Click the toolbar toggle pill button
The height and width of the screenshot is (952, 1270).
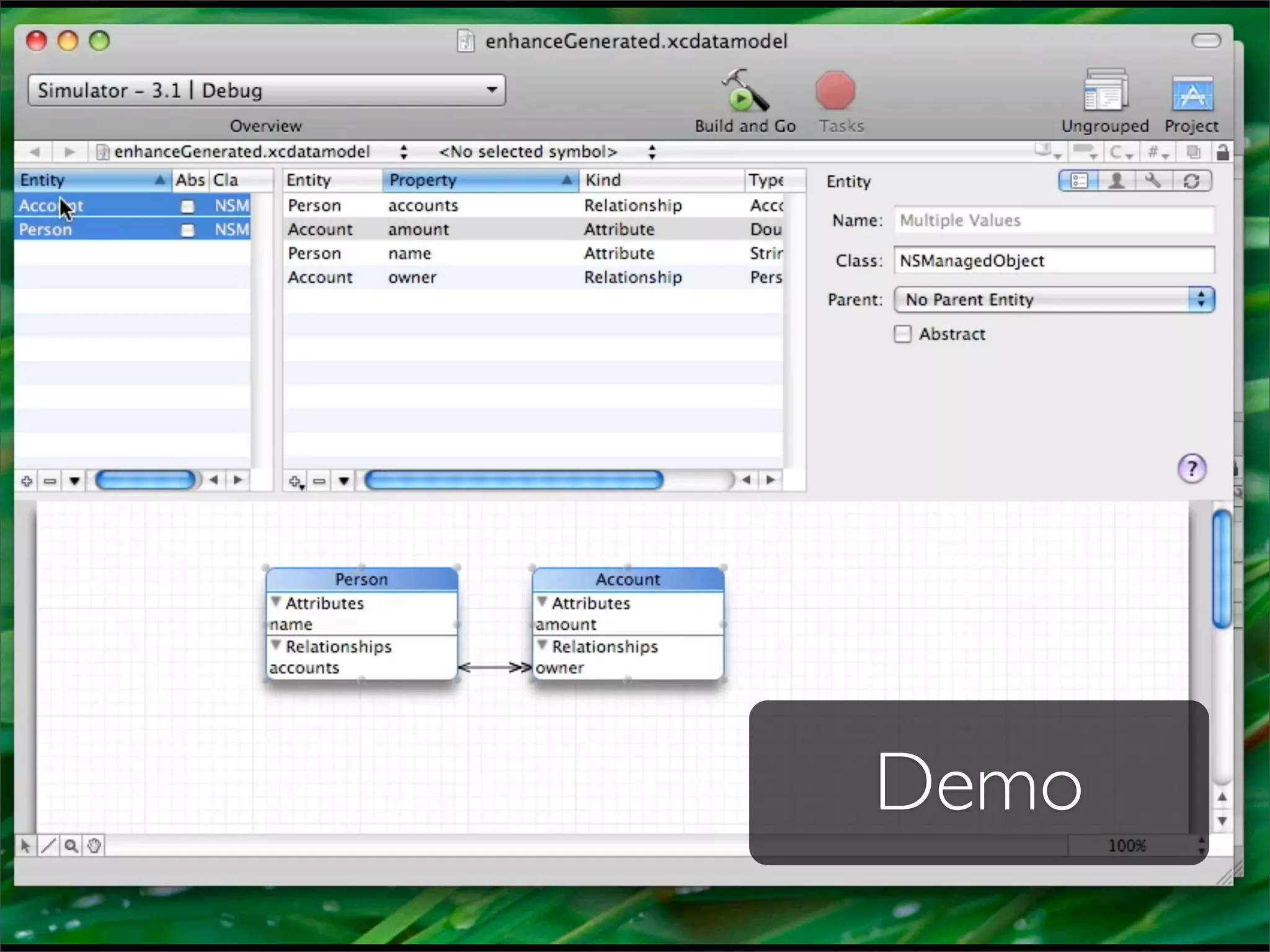tap(1206, 41)
